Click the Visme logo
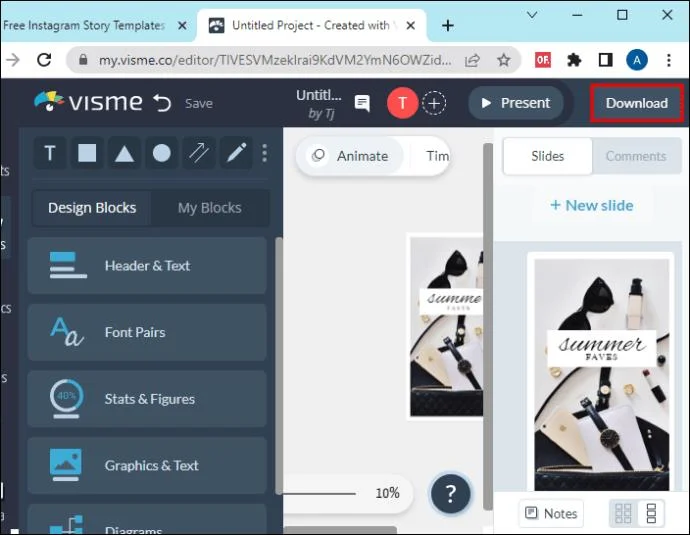The image size is (690, 535). 88,102
